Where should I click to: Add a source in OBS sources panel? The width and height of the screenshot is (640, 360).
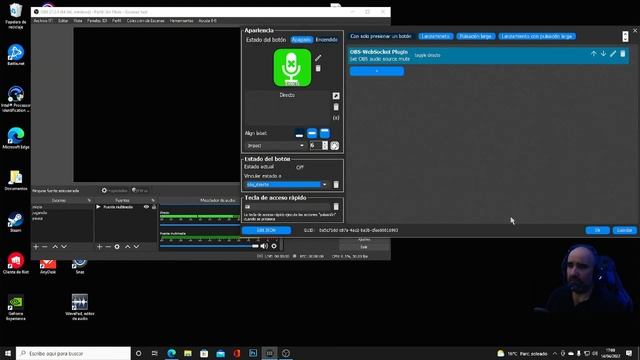point(99,247)
